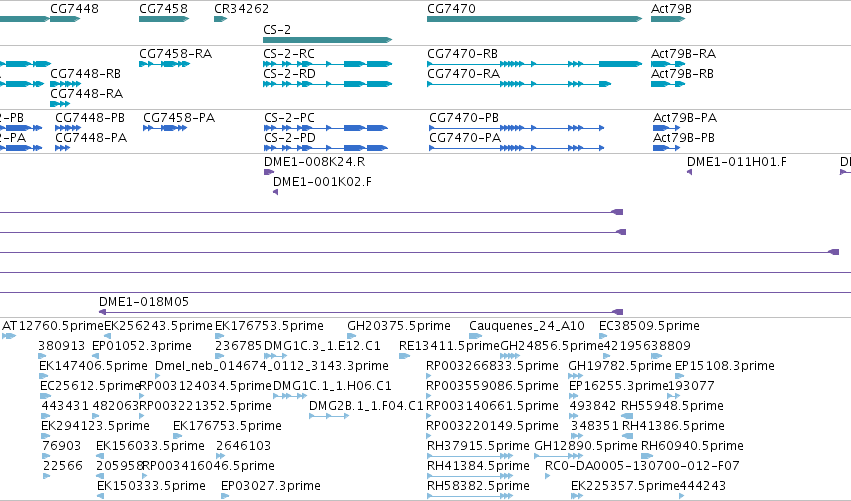Select protein CG7470-PA feature
Image resolution: width=851 pixels, height=501 pixels.
point(516,148)
